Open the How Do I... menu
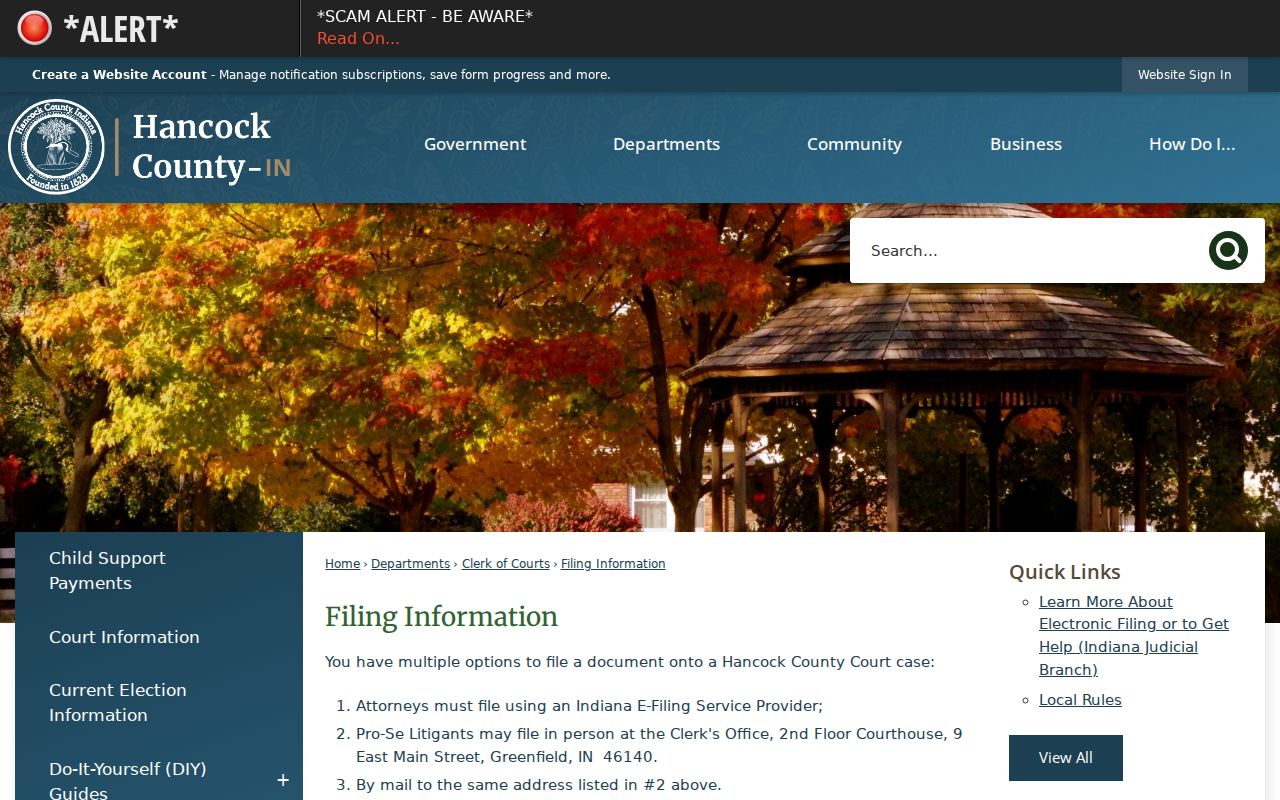This screenshot has height=800, width=1280. (x=1192, y=144)
